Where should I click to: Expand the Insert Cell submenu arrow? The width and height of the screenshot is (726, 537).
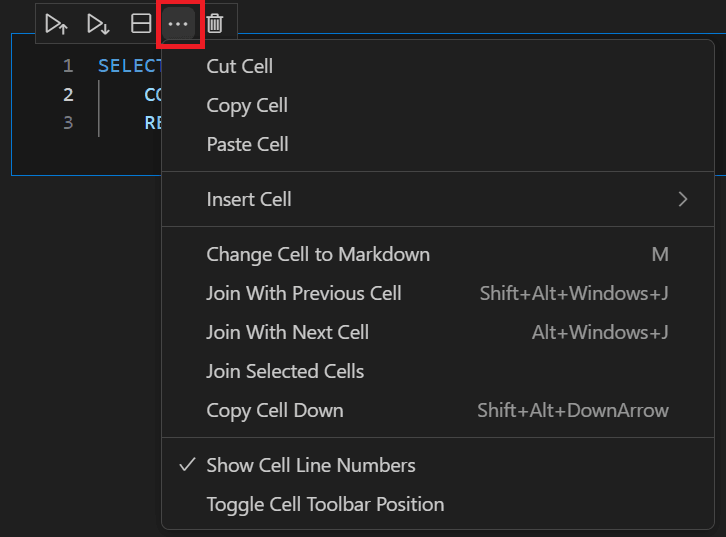pos(683,199)
